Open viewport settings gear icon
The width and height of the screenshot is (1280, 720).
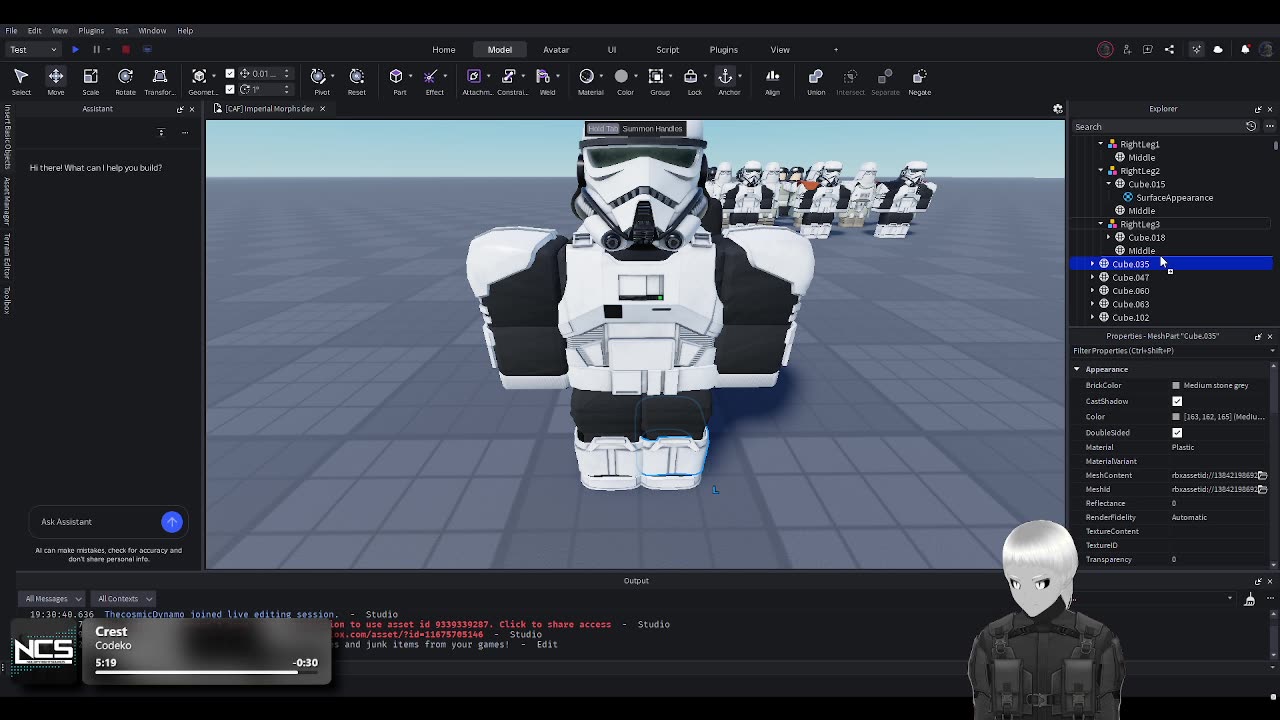[x=1058, y=108]
